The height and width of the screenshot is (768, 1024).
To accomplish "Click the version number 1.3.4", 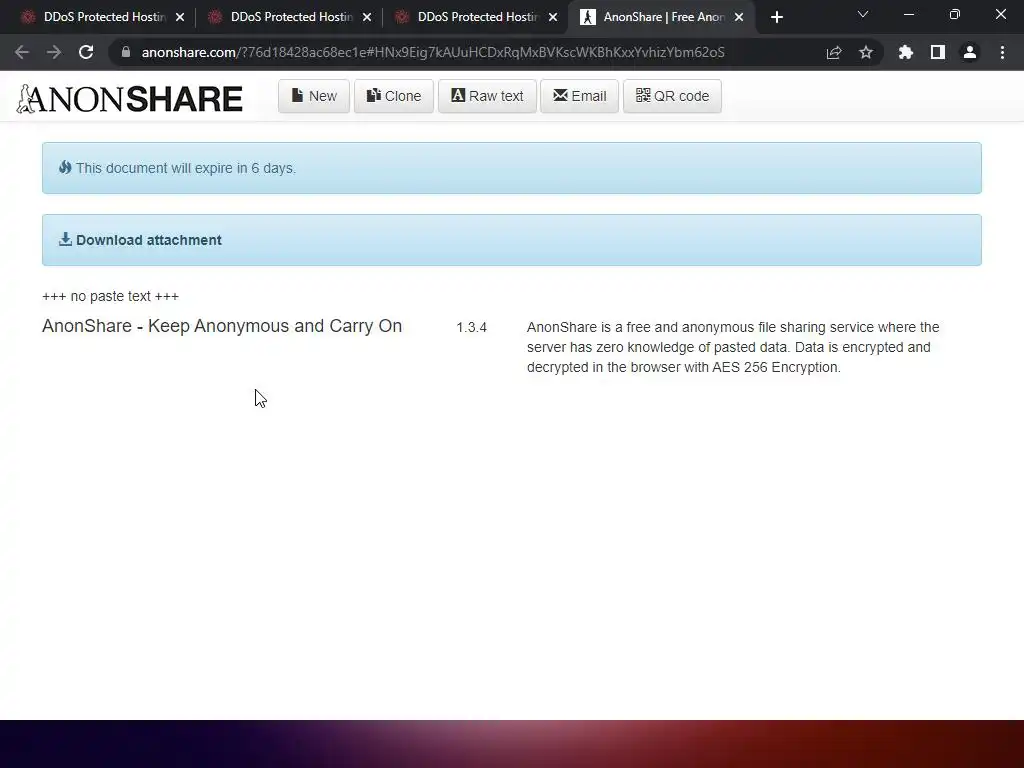I will click(x=472, y=327).
